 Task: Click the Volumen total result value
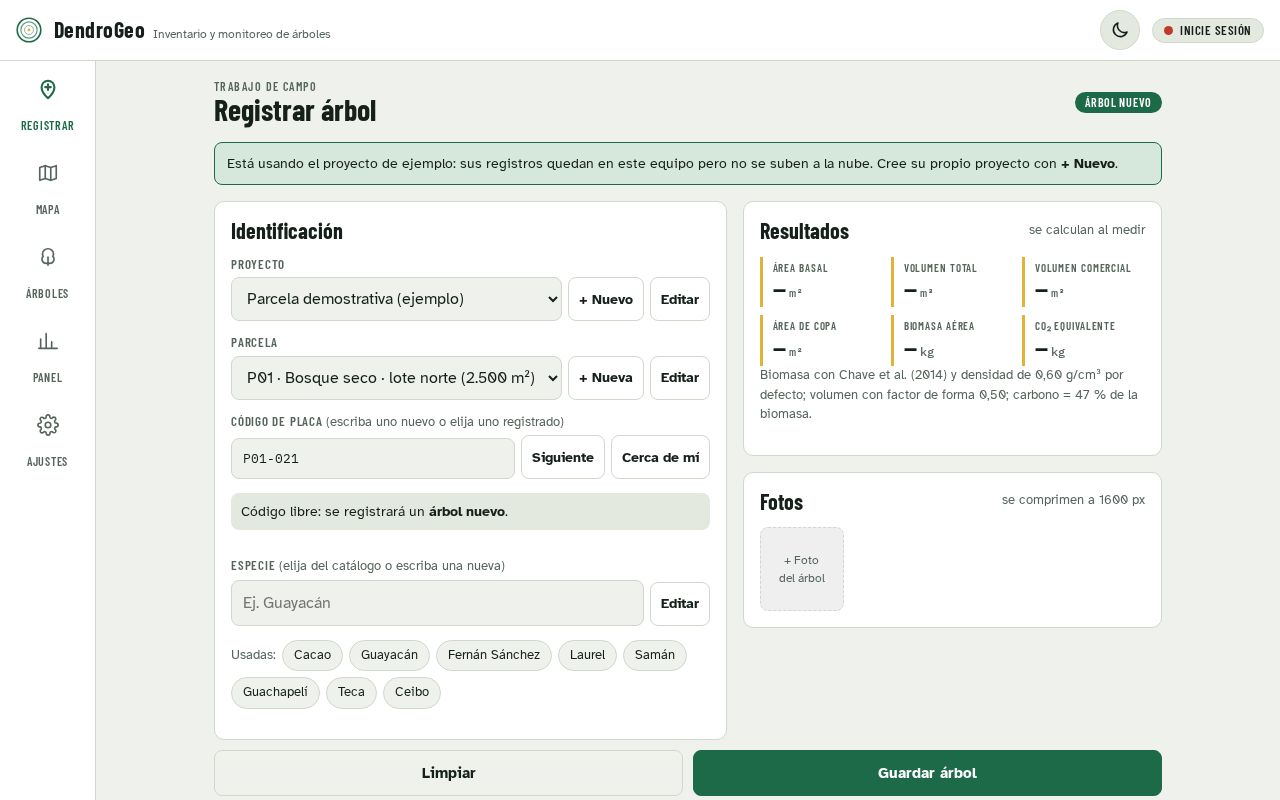point(918,291)
